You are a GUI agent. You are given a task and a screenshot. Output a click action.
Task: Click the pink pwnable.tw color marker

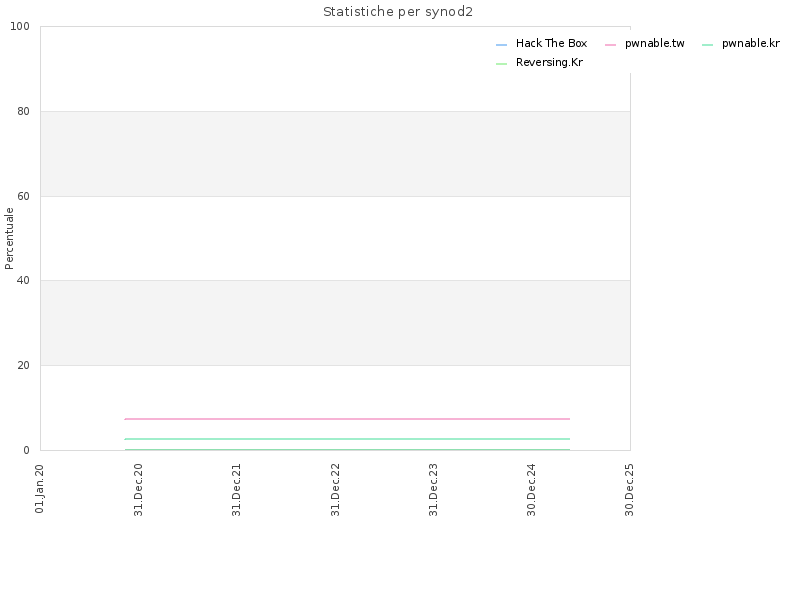(x=611, y=45)
